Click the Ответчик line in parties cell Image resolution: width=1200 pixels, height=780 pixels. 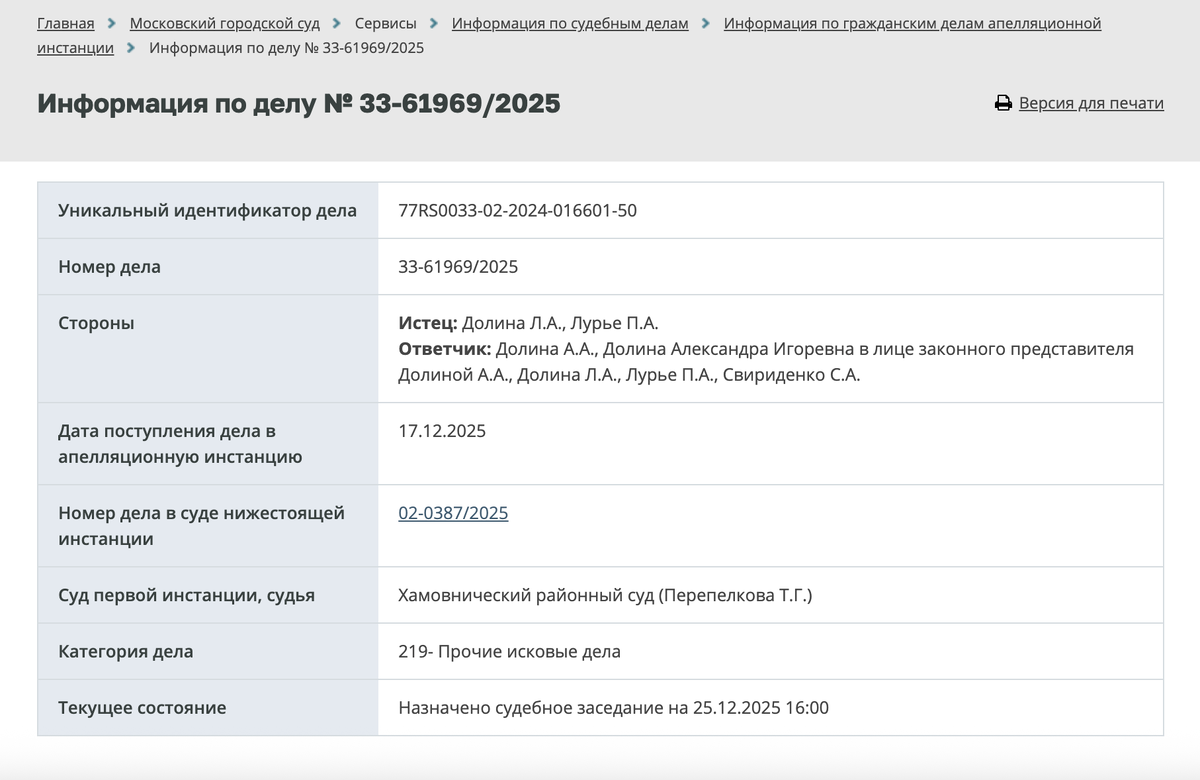coord(766,362)
